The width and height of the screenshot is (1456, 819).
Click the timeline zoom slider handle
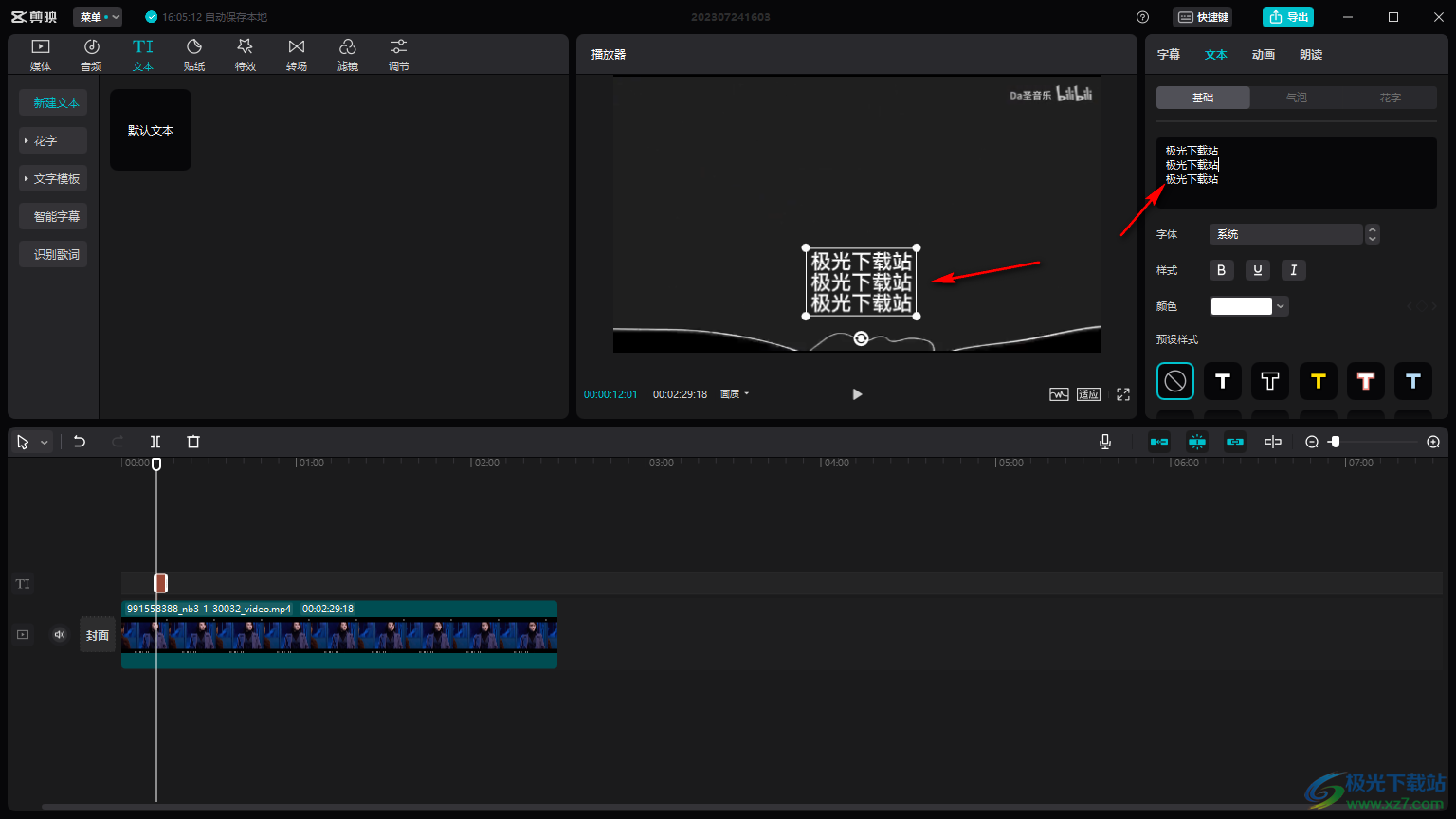[x=1335, y=442]
